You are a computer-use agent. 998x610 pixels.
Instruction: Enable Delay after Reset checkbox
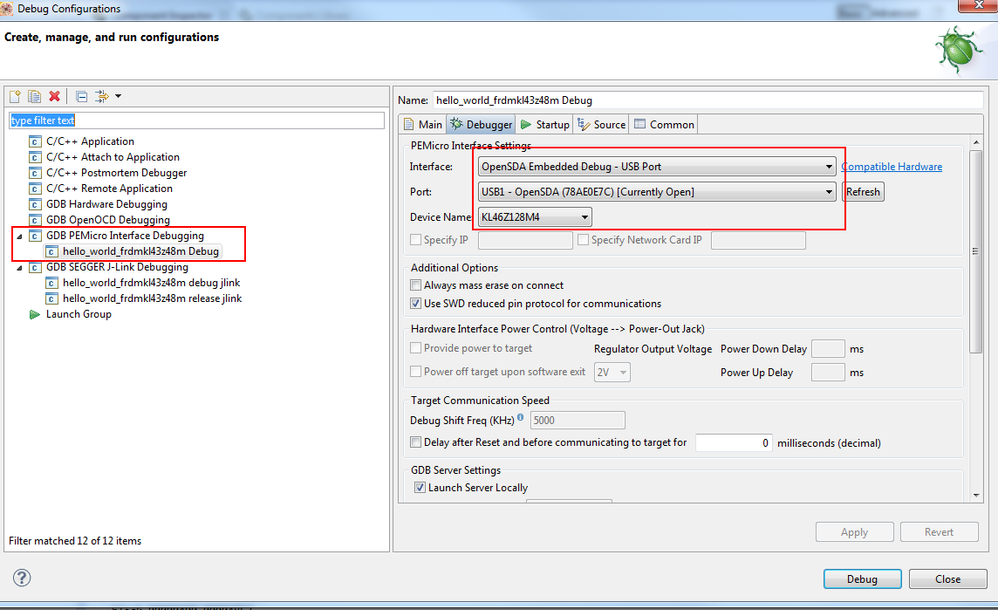click(x=416, y=441)
